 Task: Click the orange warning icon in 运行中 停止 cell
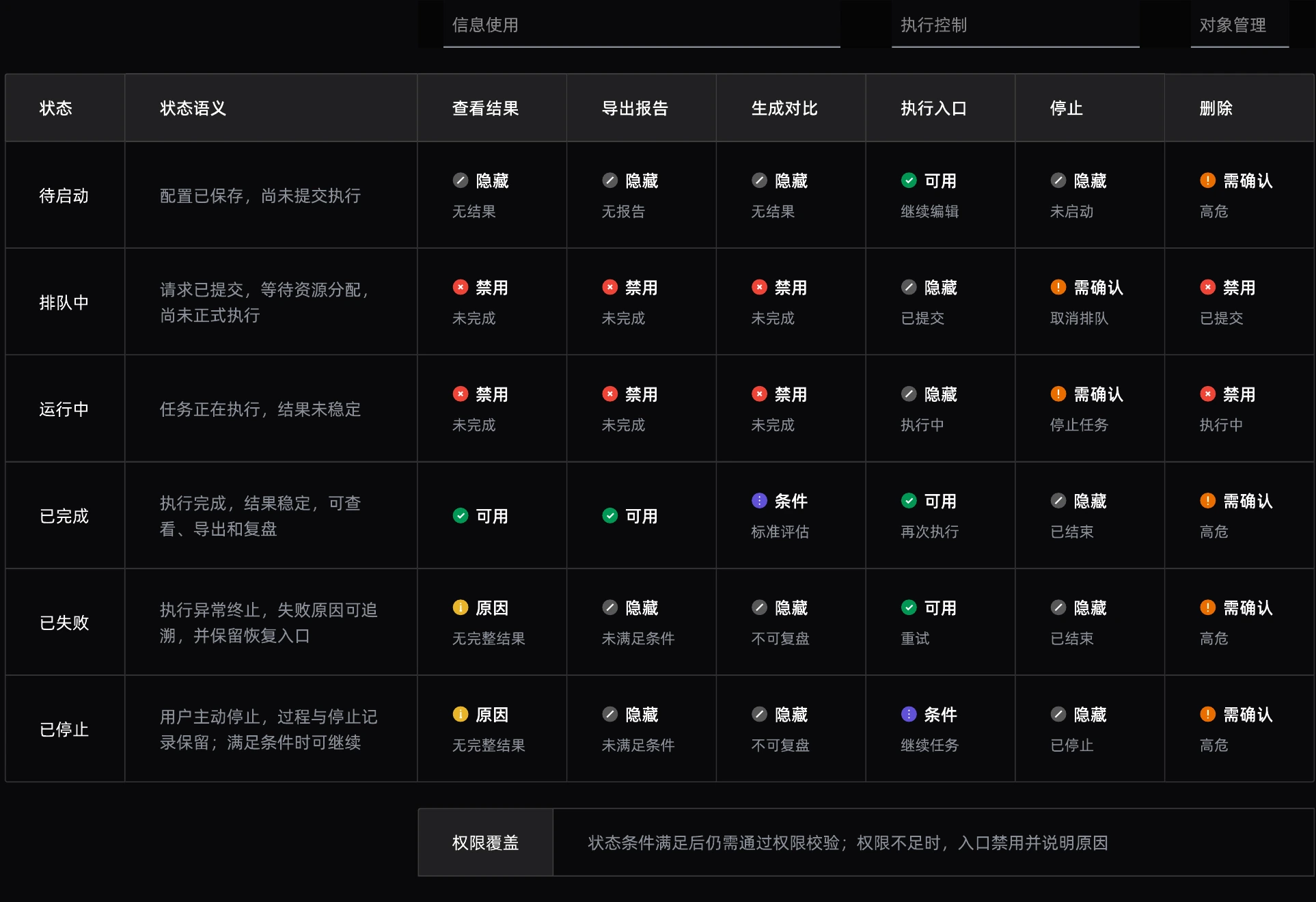pyautogui.click(x=1058, y=394)
